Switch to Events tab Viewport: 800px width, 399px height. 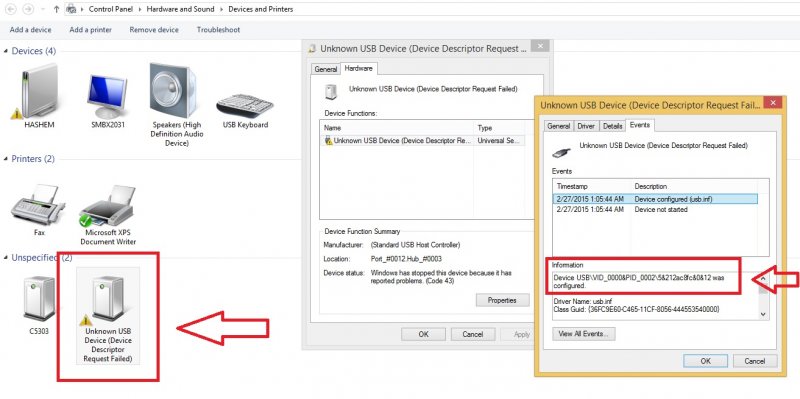(640, 125)
